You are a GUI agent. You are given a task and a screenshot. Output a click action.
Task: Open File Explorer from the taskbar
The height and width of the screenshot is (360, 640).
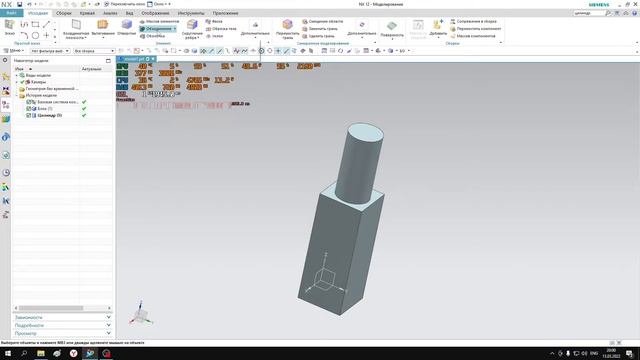tap(40, 353)
